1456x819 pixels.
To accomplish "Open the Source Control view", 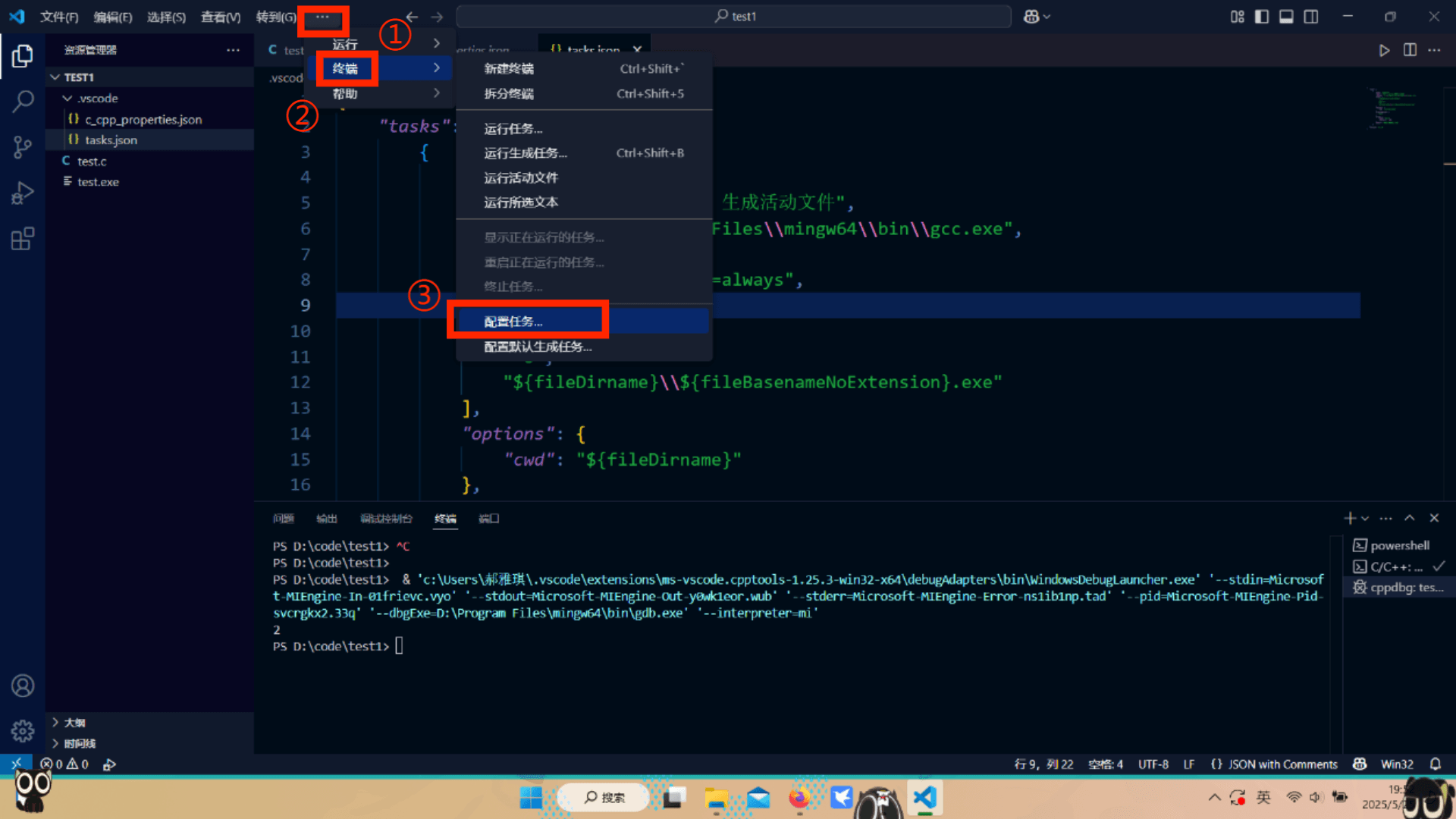I will coord(23,146).
